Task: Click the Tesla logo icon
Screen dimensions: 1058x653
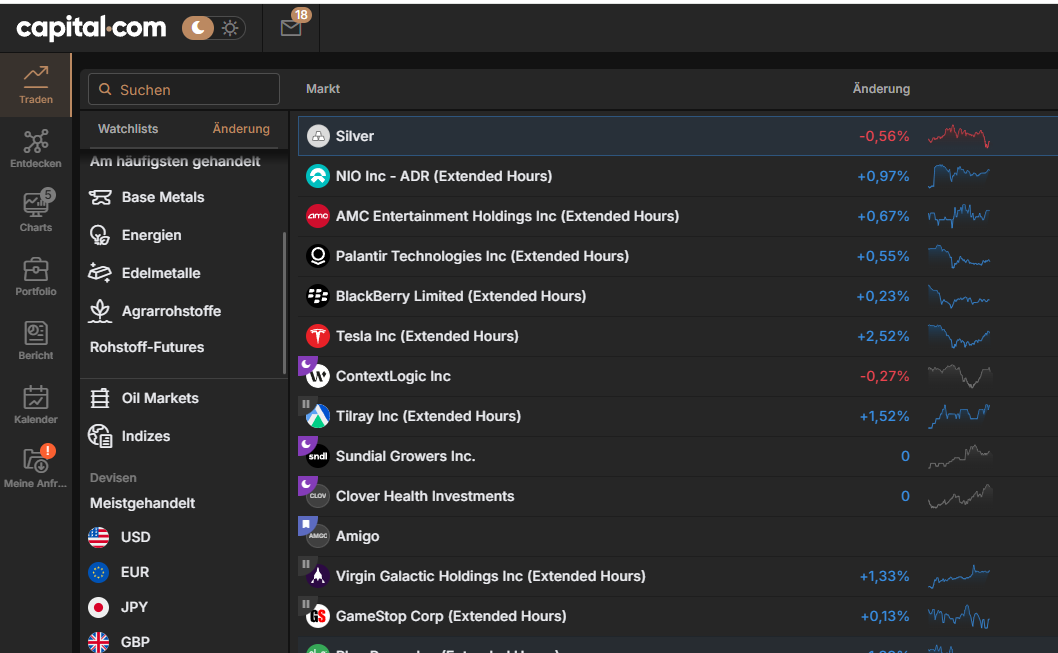Action: click(318, 336)
